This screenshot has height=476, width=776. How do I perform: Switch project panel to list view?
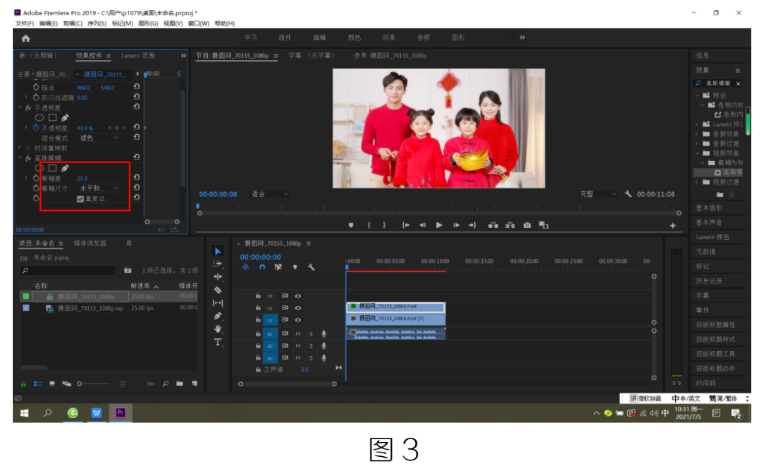coord(38,383)
